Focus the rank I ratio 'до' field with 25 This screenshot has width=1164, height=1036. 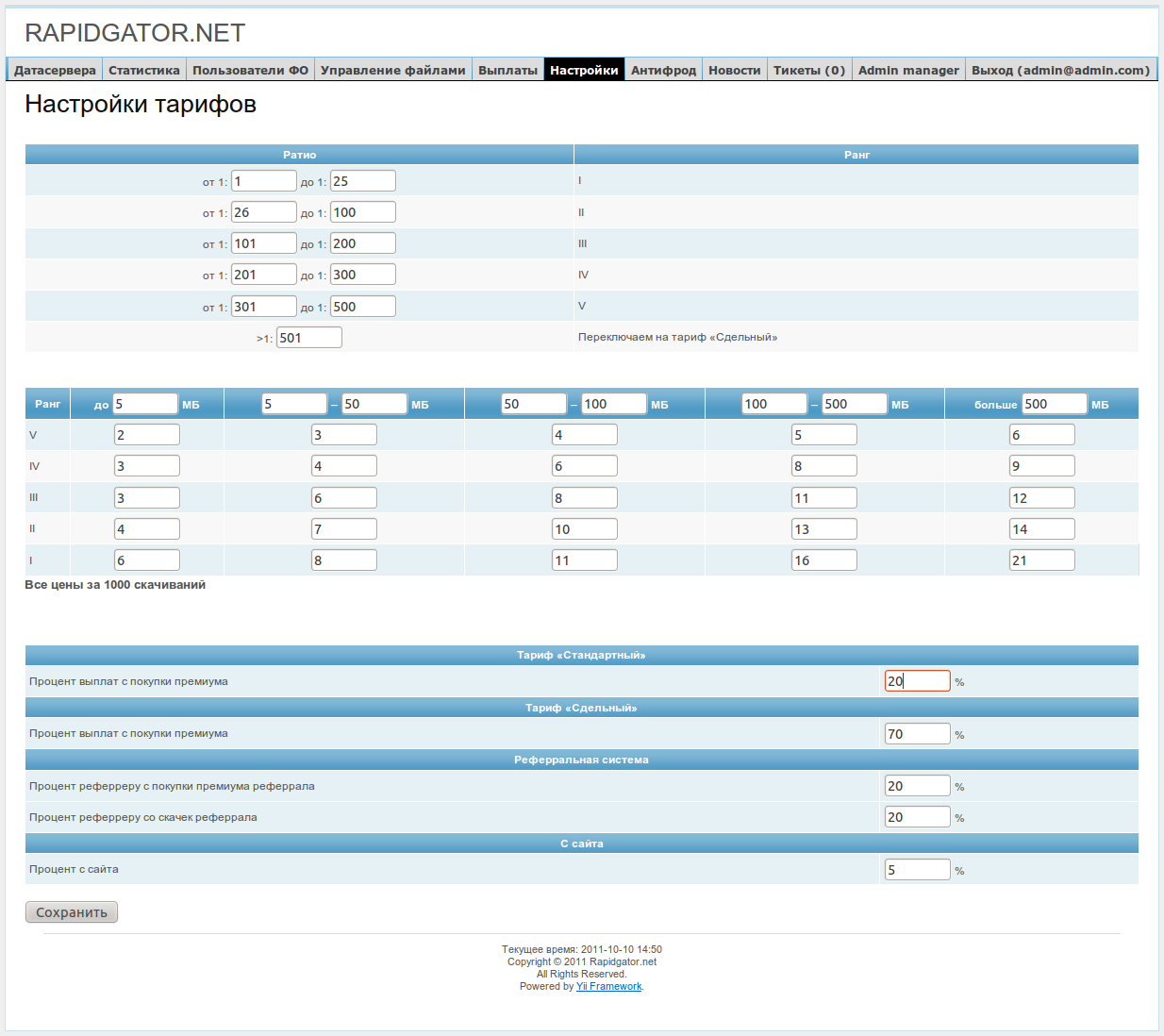363,181
